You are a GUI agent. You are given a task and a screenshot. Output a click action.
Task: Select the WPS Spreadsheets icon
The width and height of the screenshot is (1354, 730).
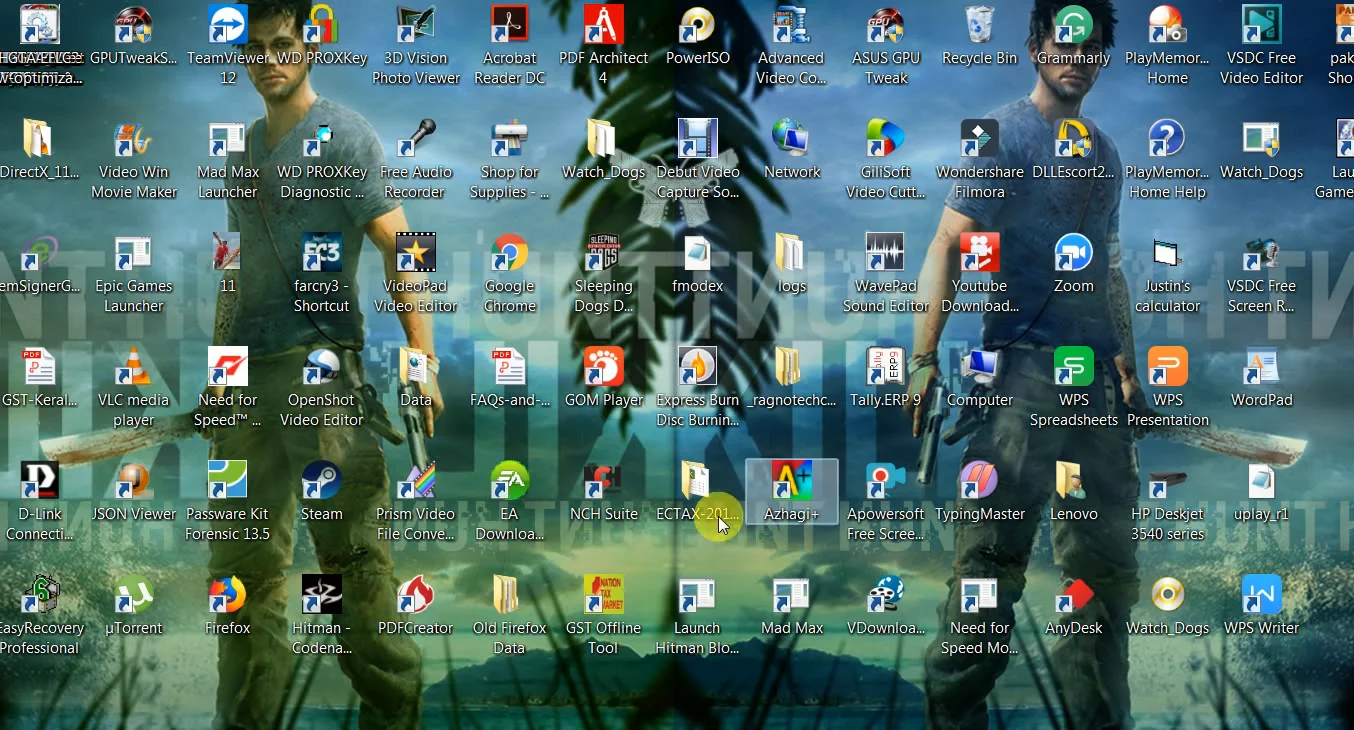point(1074,367)
